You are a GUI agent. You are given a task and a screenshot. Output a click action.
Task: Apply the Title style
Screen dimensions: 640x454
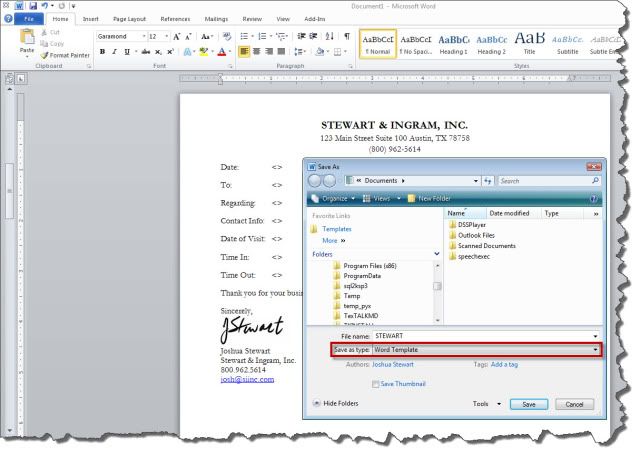tap(529, 44)
